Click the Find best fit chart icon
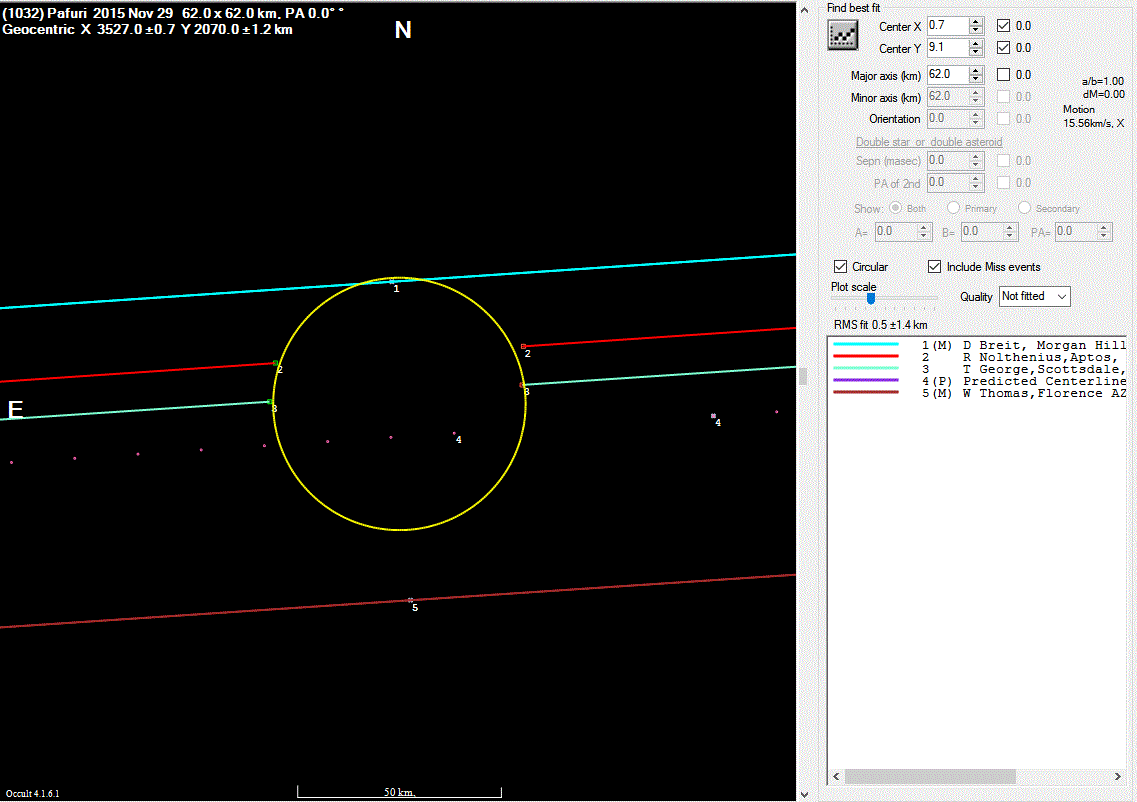This screenshot has height=802, width=1137. tap(843, 35)
